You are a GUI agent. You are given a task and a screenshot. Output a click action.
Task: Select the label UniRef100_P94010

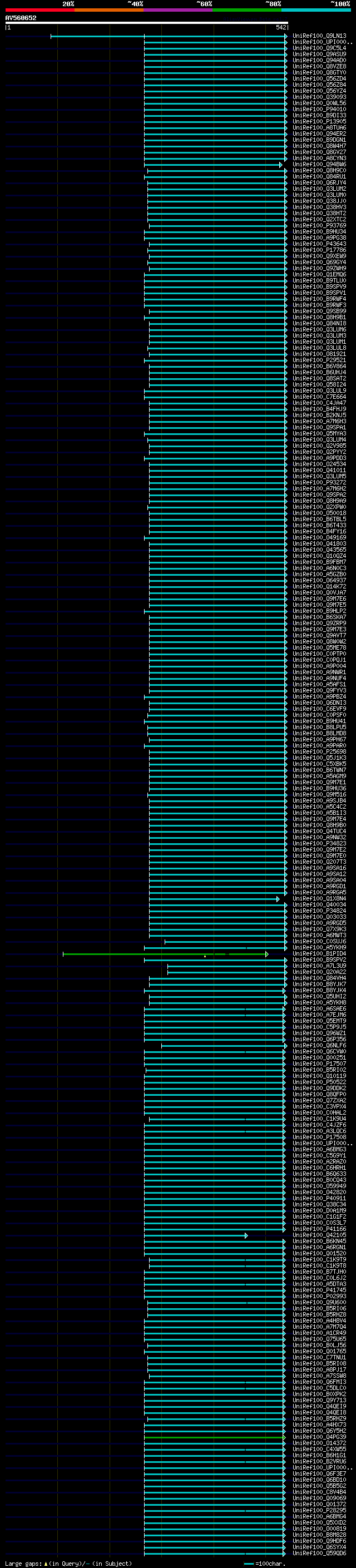(319, 109)
